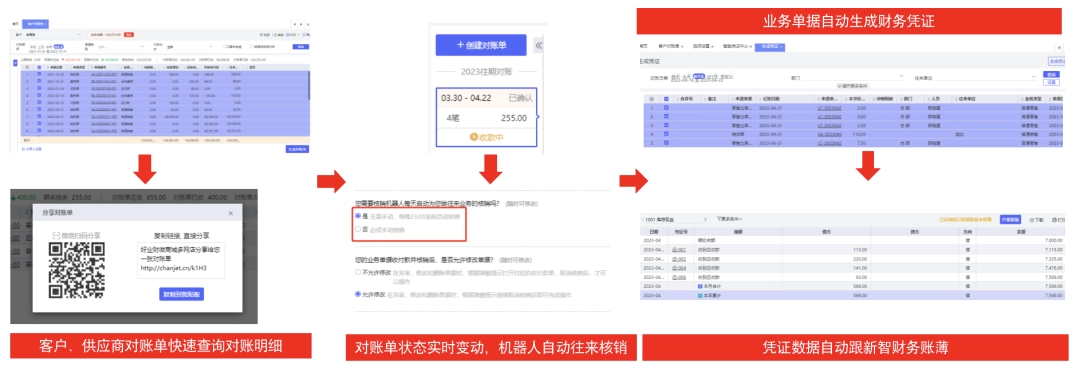Click the WeChat share QR code
This screenshot has width=1080, height=371.
(76, 270)
